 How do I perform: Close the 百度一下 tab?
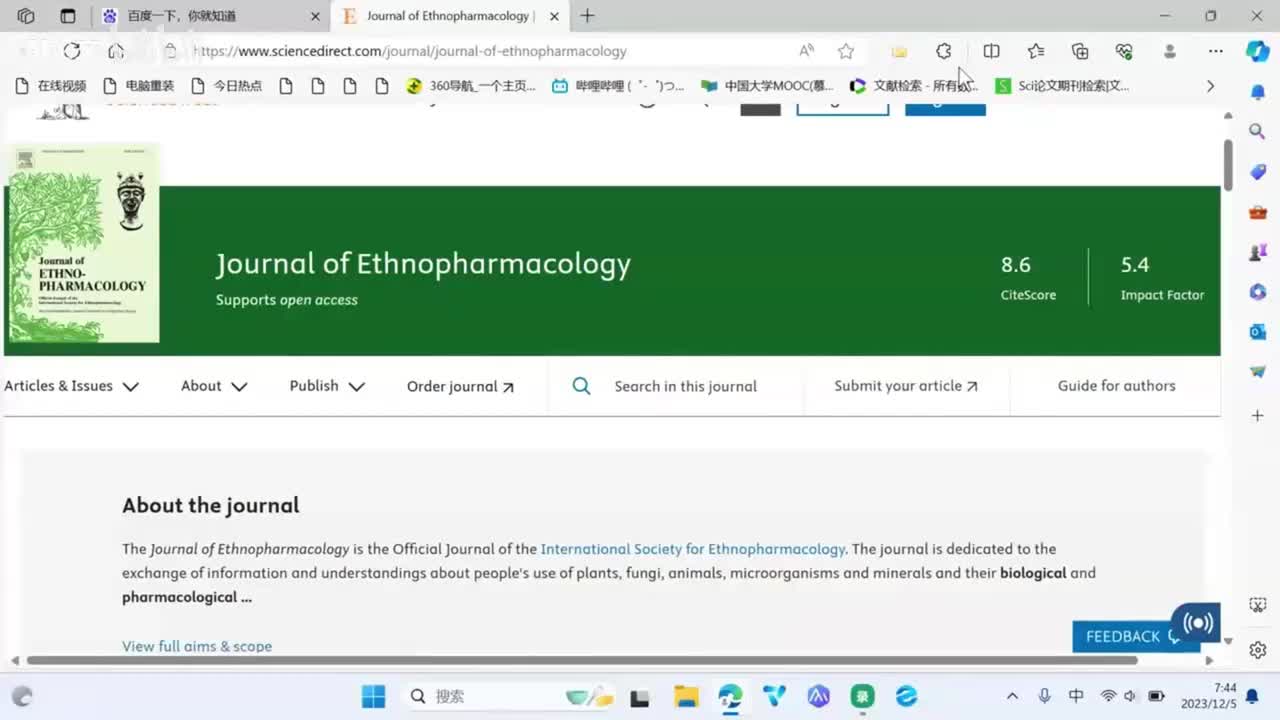pyautogui.click(x=315, y=16)
